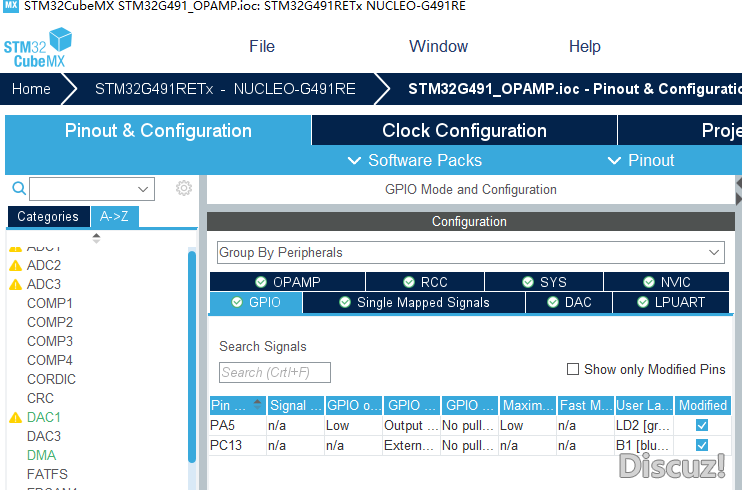
Task: Toggle the Modified checkbox for PA5
Action: click(x=702, y=425)
